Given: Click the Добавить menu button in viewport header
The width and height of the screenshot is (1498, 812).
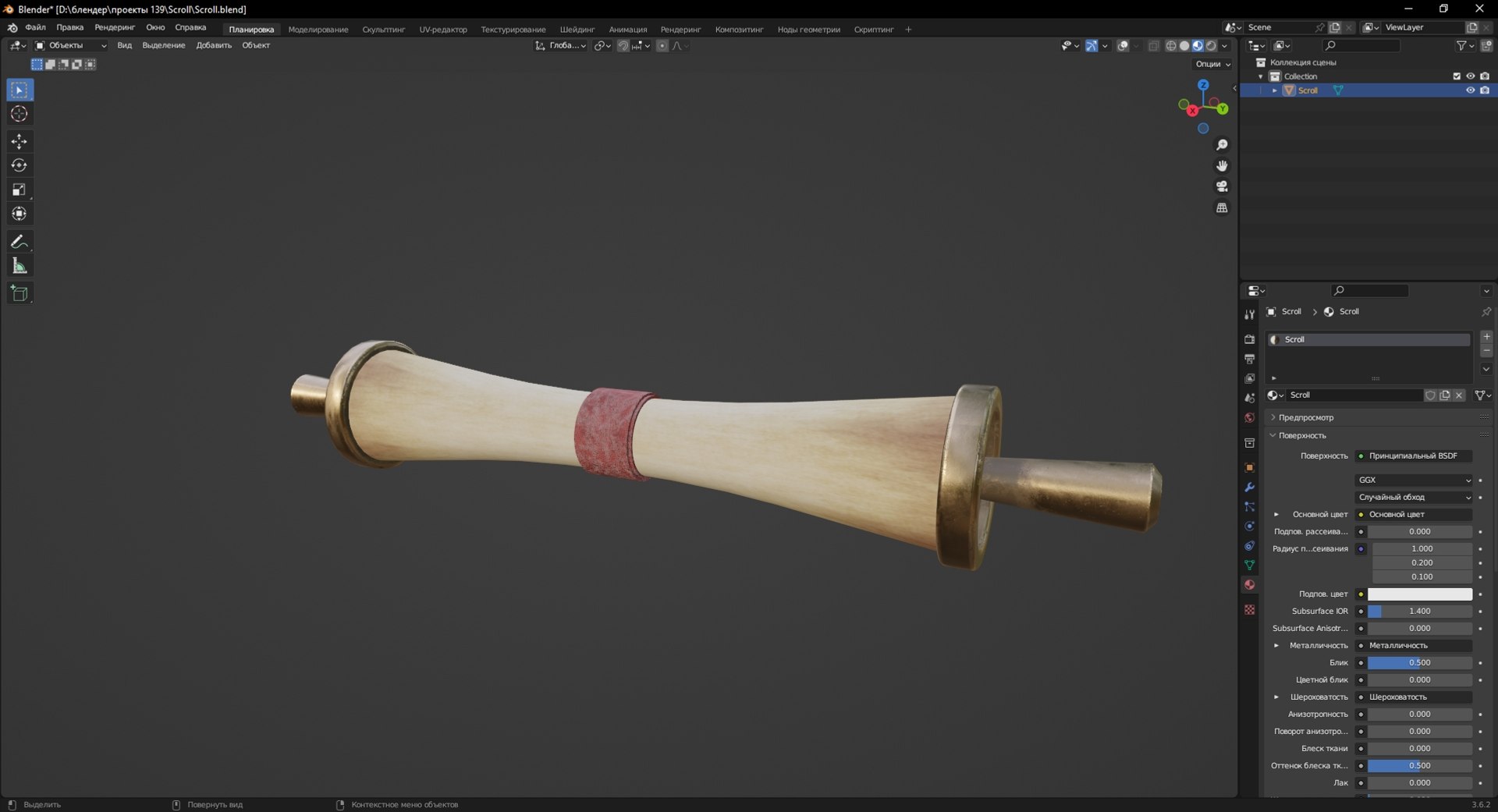Looking at the screenshot, I should (214, 45).
